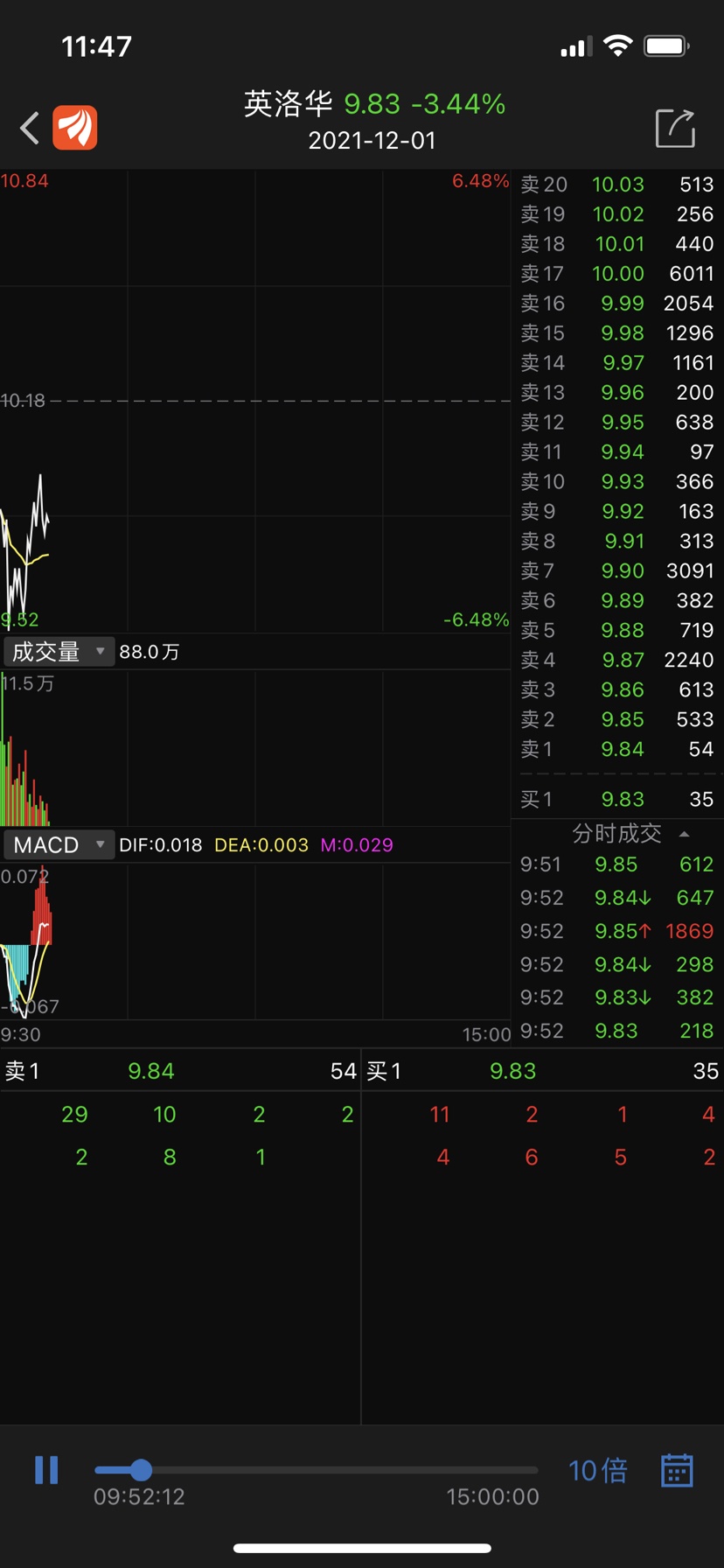Collapse the 分时成交 panel arrow
724x1568 pixels.
click(x=684, y=834)
